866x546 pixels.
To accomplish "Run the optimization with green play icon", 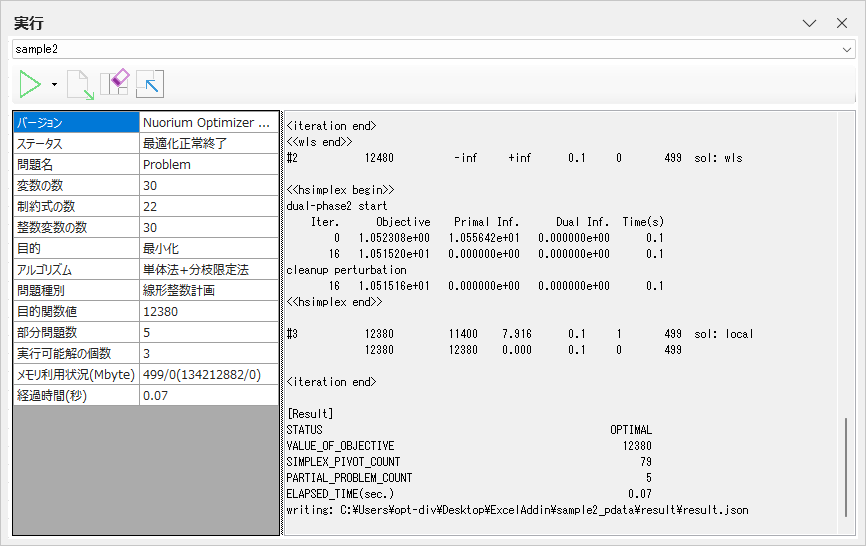I will [x=30, y=84].
